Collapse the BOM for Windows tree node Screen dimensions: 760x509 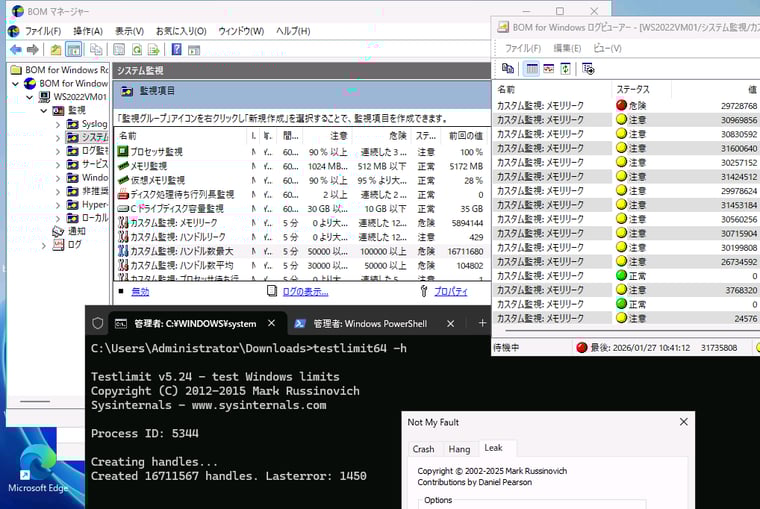pyautogui.click(x=16, y=83)
